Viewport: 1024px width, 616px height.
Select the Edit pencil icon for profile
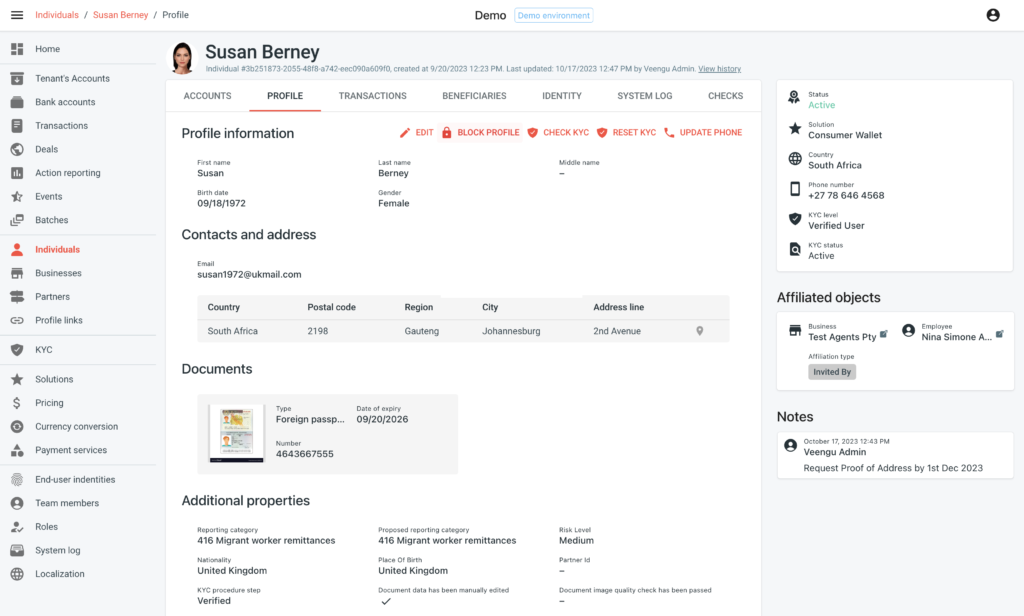pyautogui.click(x=406, y=132)
